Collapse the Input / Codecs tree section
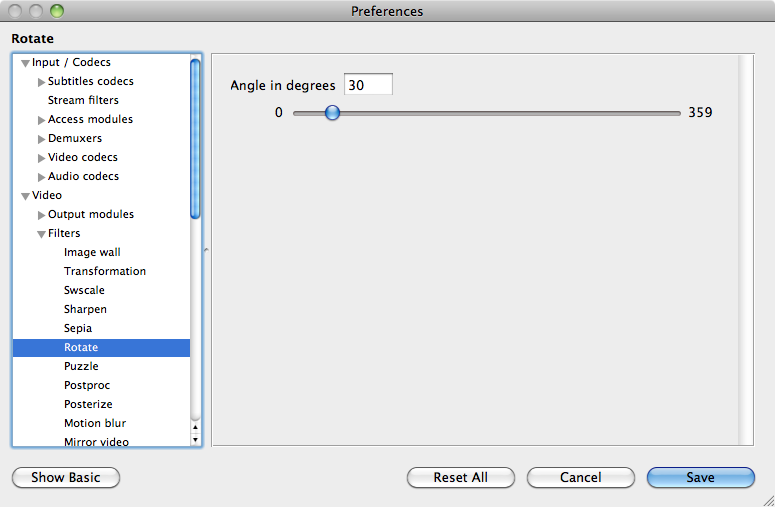This screenshot has height=507, width=775. tap(25, 63)
